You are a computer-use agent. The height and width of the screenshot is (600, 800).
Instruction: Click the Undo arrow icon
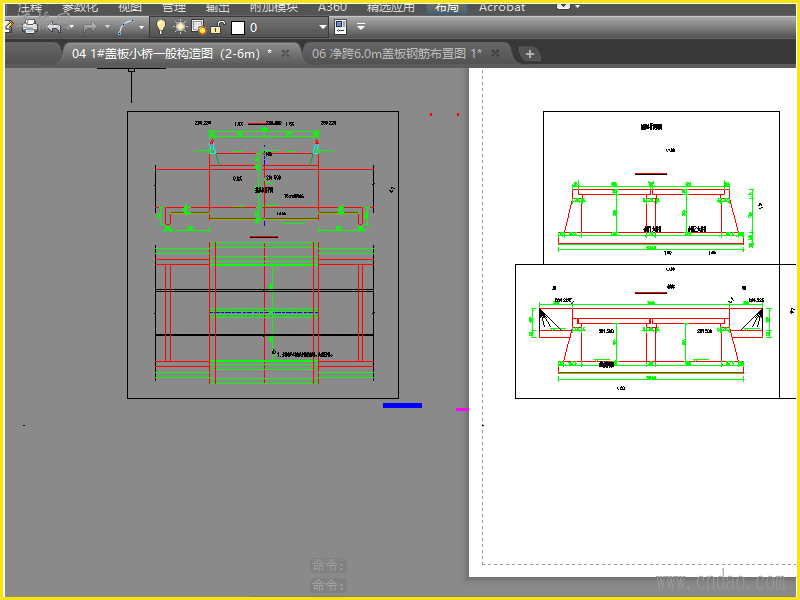[54, 27]
